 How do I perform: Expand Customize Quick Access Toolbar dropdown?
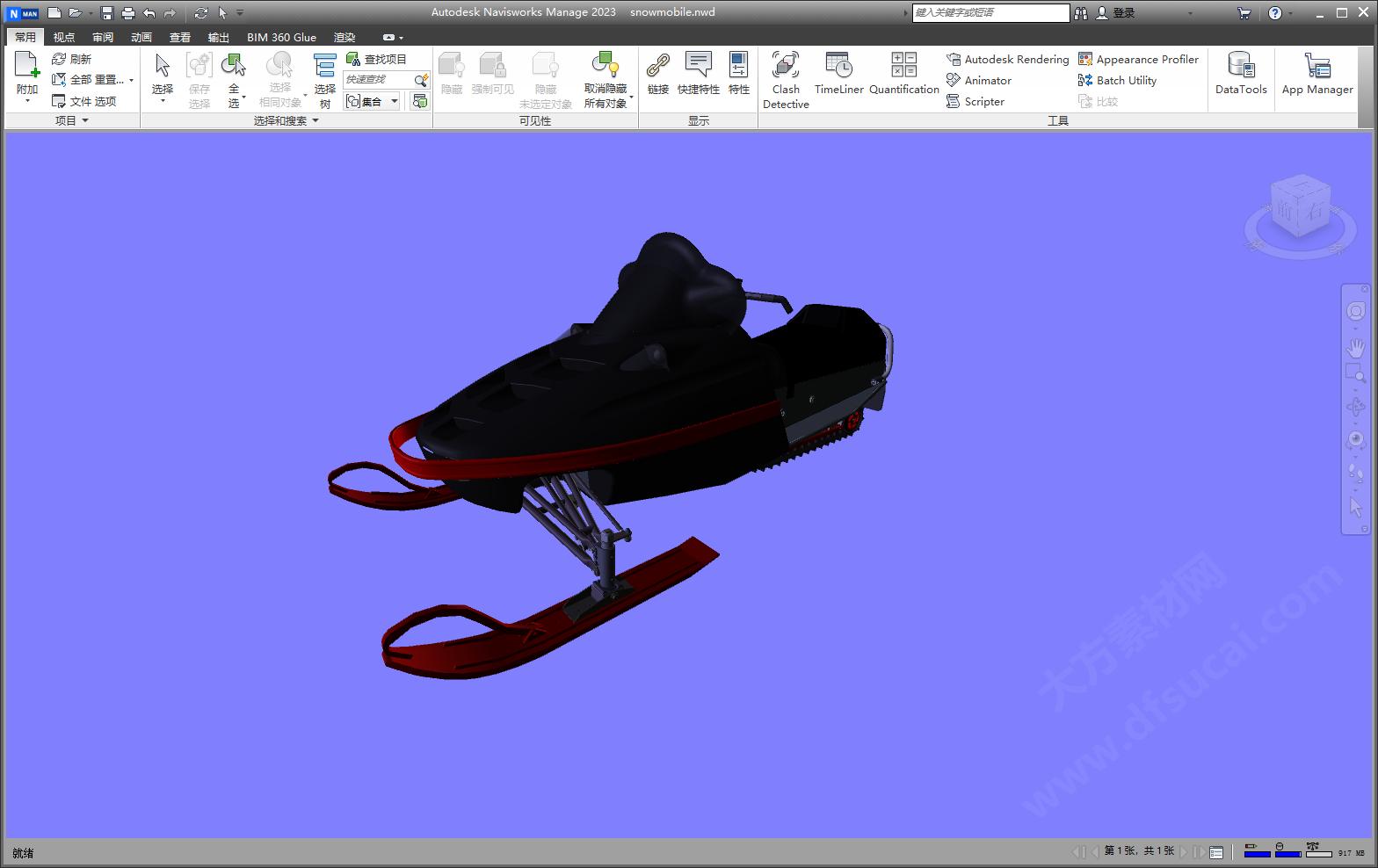tap(240, 13)
